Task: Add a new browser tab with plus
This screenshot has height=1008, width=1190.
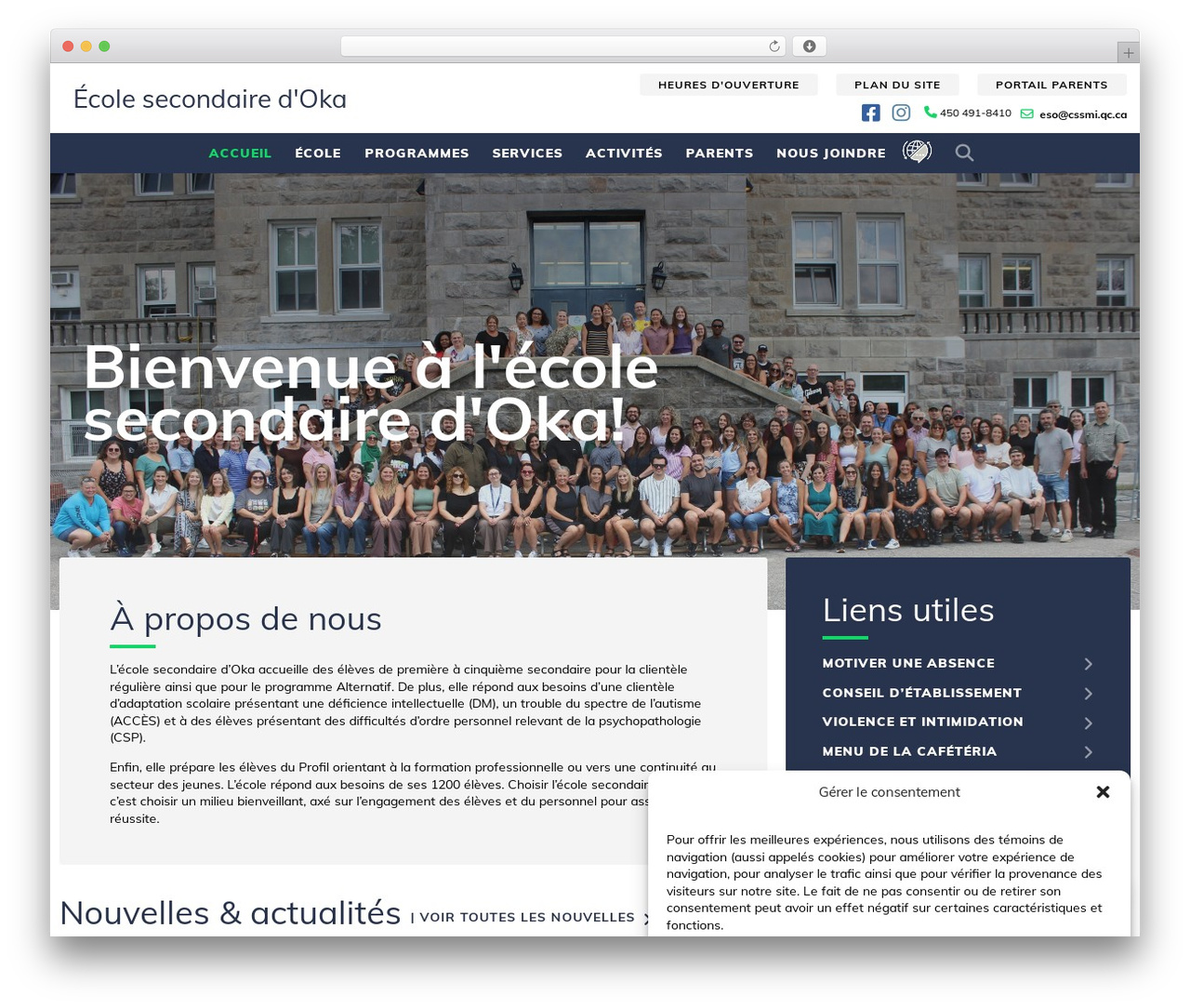Action: (1128, 53)
